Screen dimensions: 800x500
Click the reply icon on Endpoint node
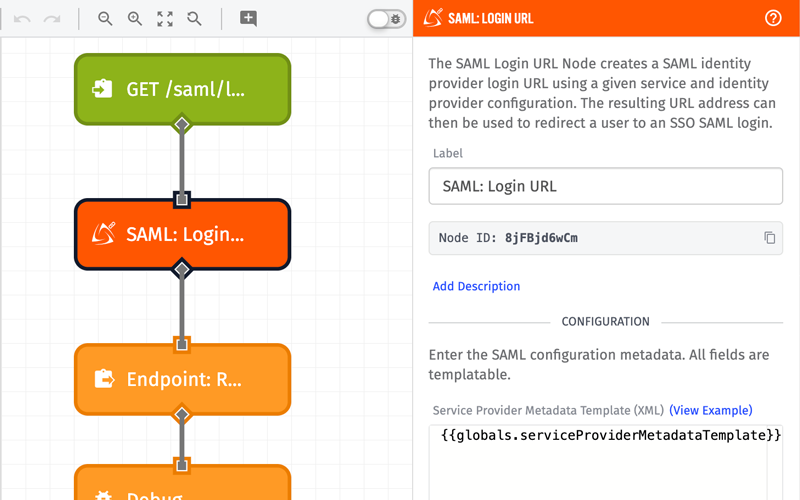tap(104, 379)
